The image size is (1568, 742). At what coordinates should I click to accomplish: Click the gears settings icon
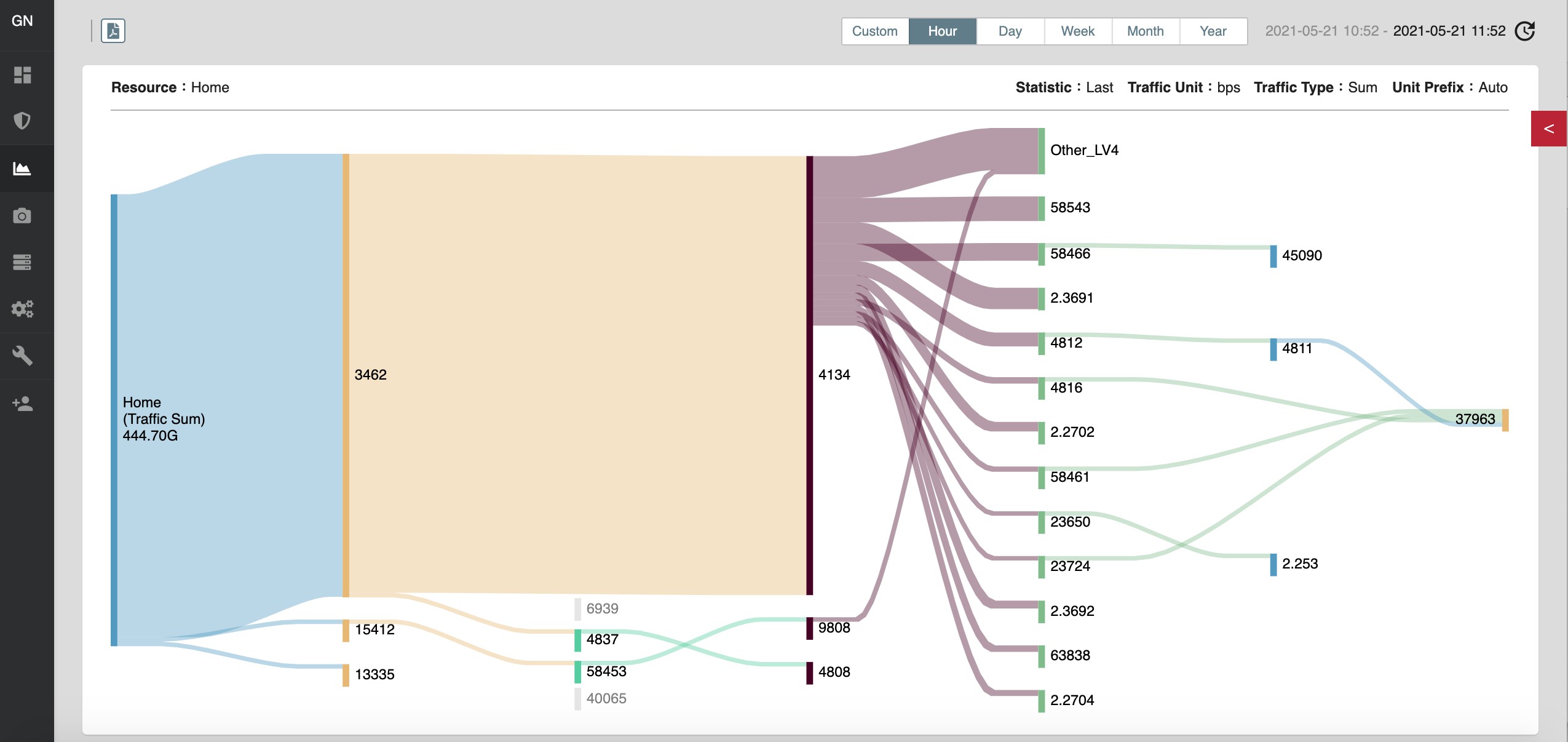(x=22, y=309)
